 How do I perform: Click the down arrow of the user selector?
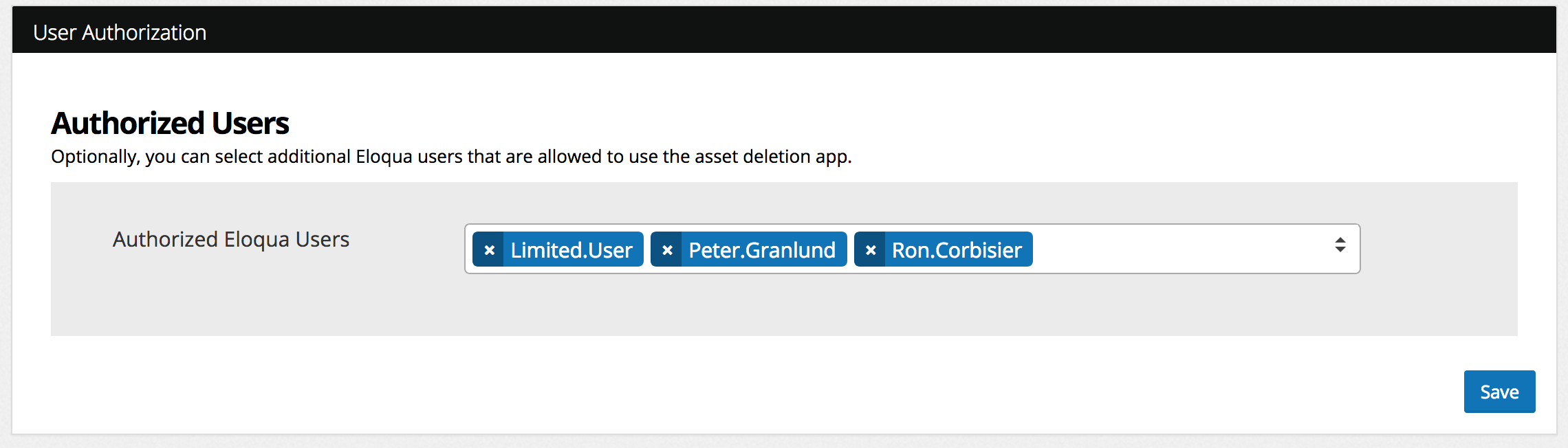(x=1340, y=250)
